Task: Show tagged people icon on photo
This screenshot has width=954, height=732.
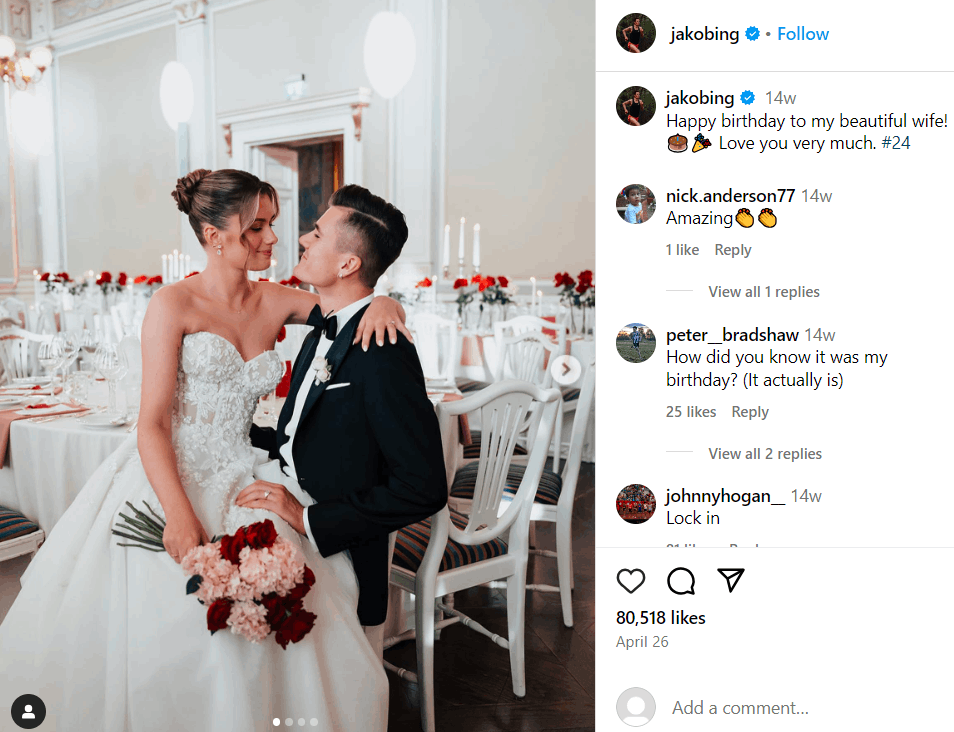Action: pyautogui.click(x=29, y=711)
